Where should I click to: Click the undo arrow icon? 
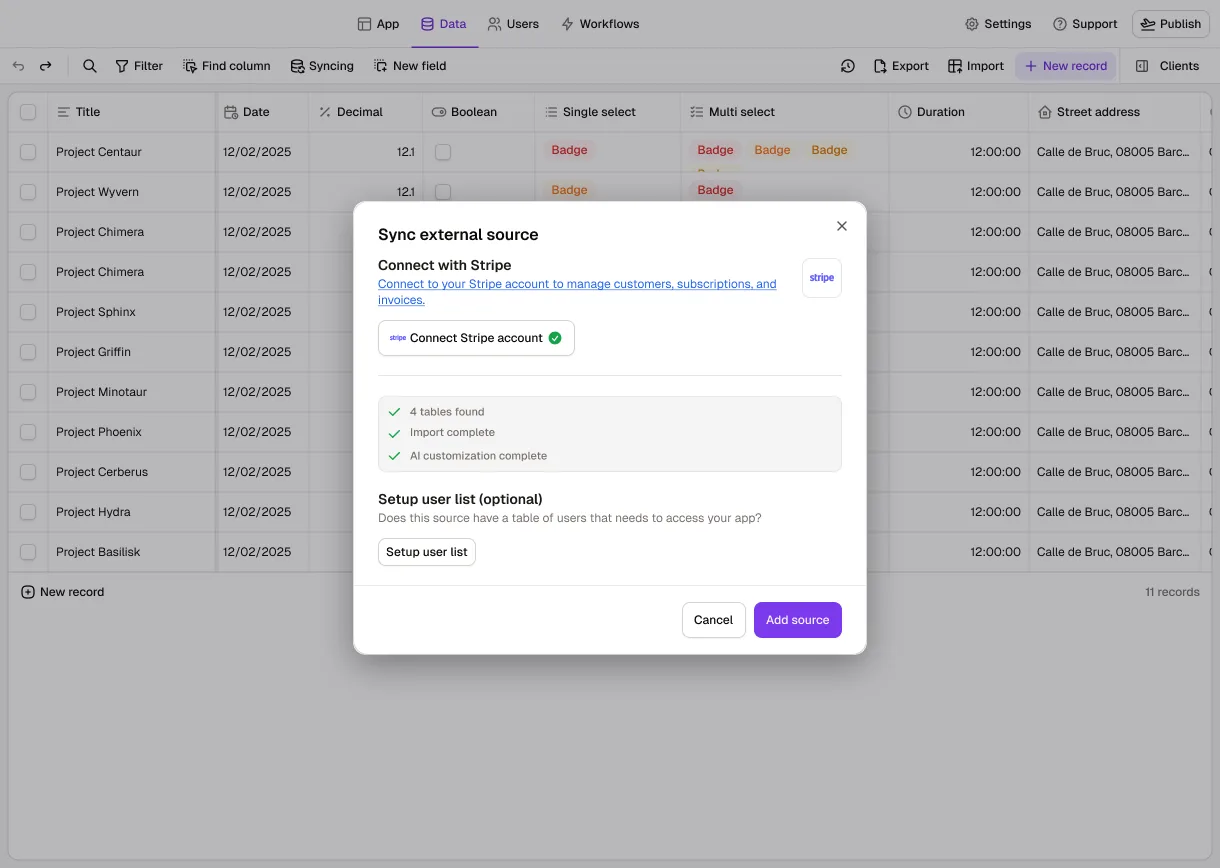coord(18,66)
